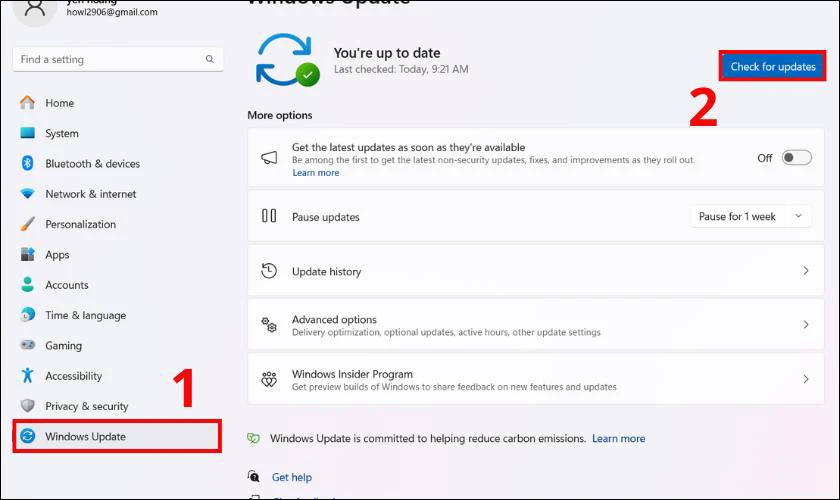The height and width of the screenshot is (500, 840).
Task: Toggle Get the latest updates switch on
Action: (x=796, y=158)
